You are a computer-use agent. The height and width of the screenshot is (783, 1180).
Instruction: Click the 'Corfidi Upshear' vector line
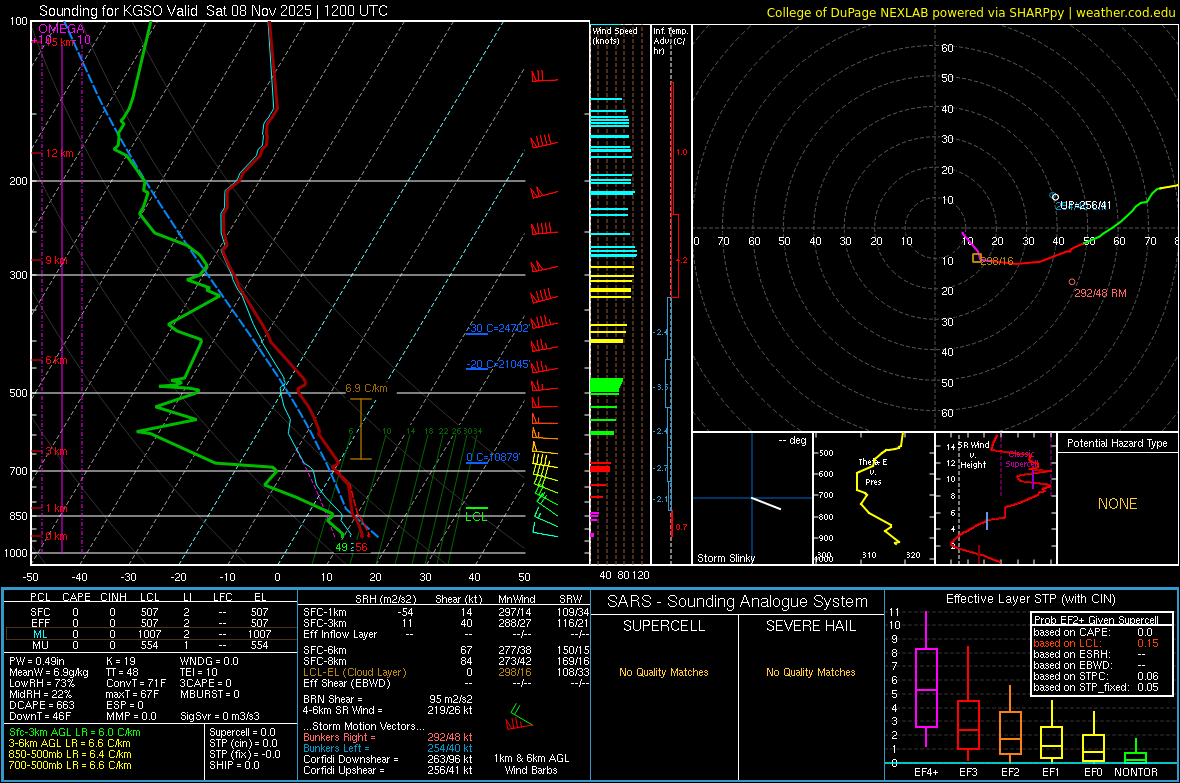388,770
